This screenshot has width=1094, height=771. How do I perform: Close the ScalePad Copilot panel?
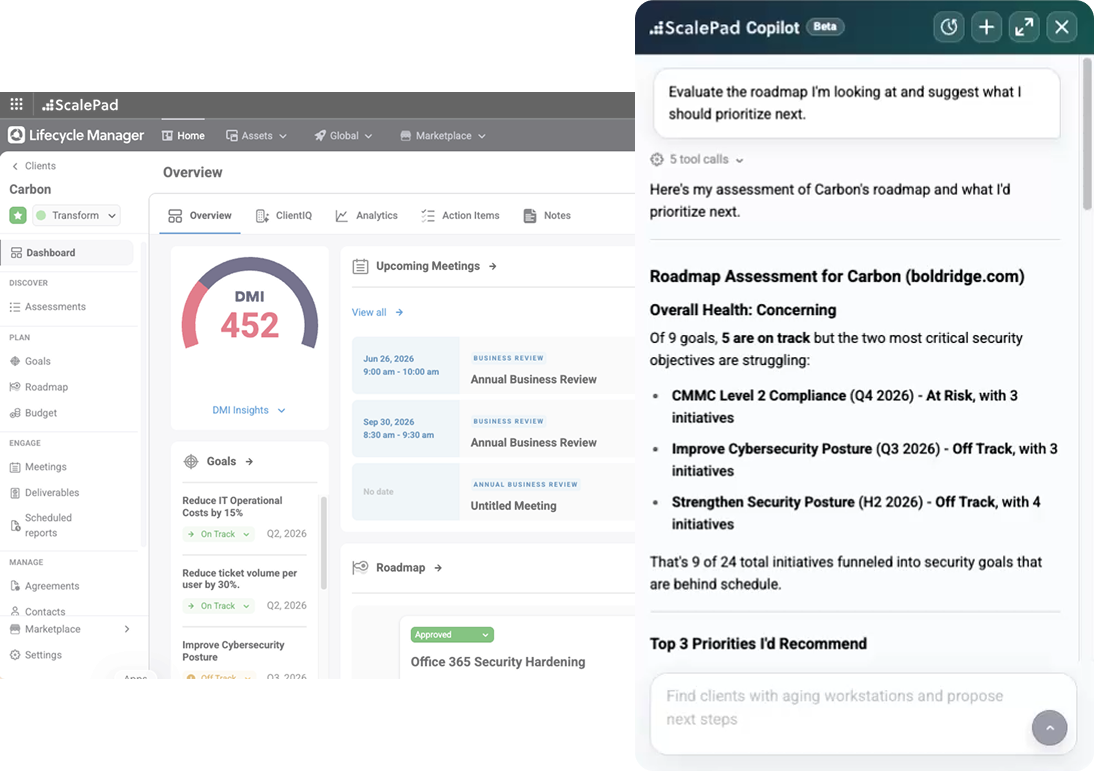coord(1062,27)
